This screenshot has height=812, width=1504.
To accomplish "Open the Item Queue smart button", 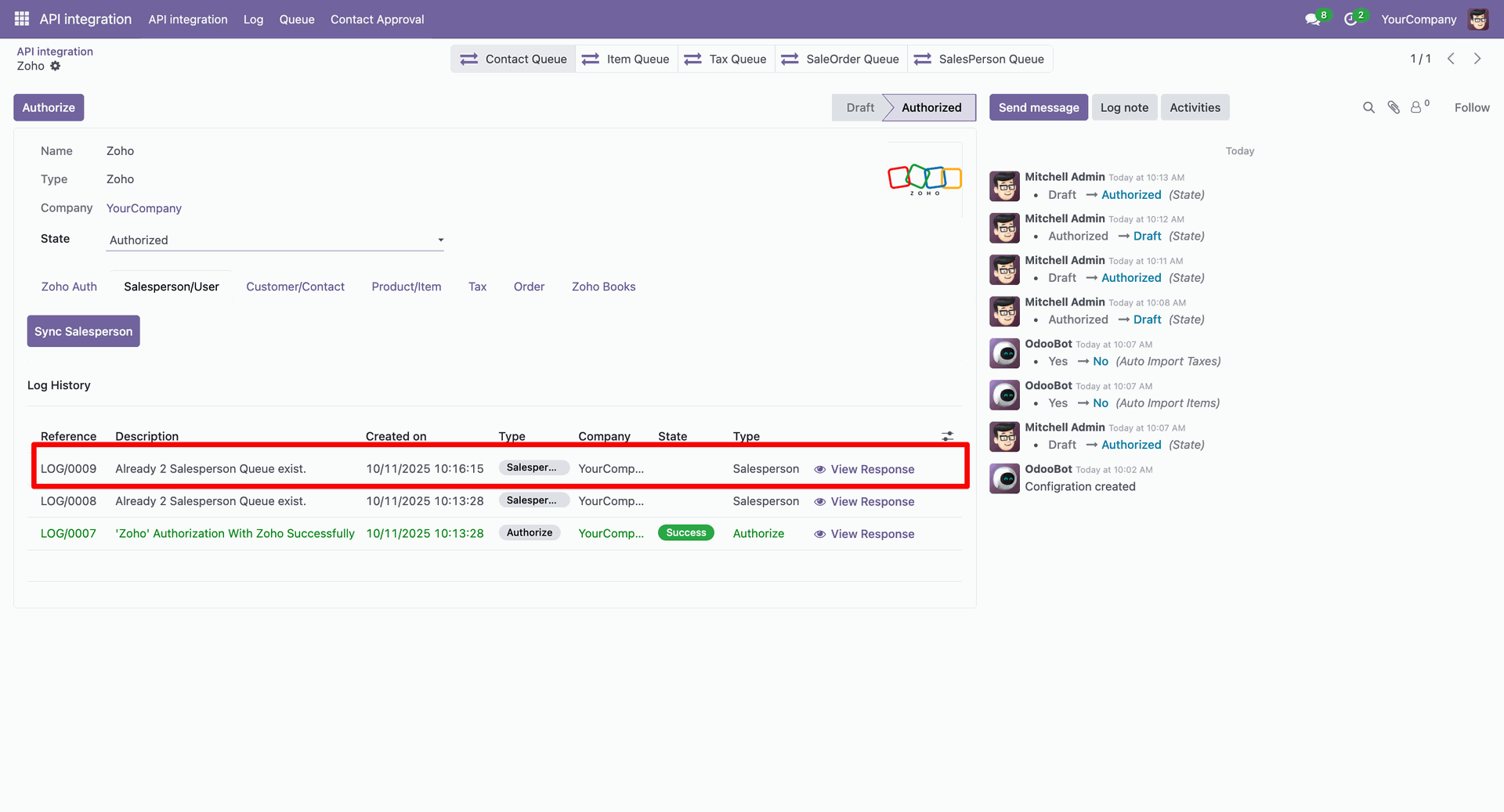I will point(626,59).
